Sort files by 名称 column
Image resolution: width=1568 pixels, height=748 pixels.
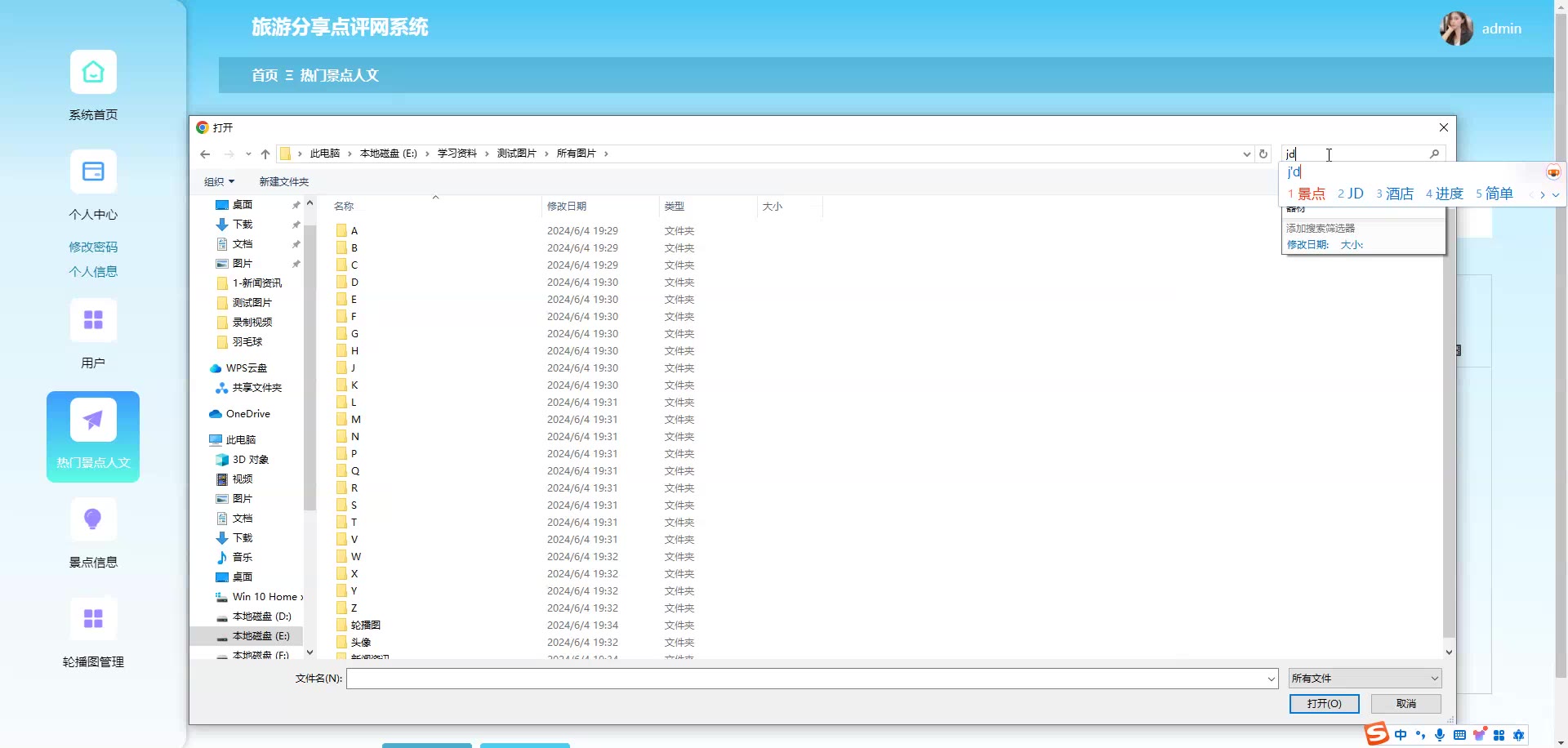pyautogui.click(x=344, y=207)
